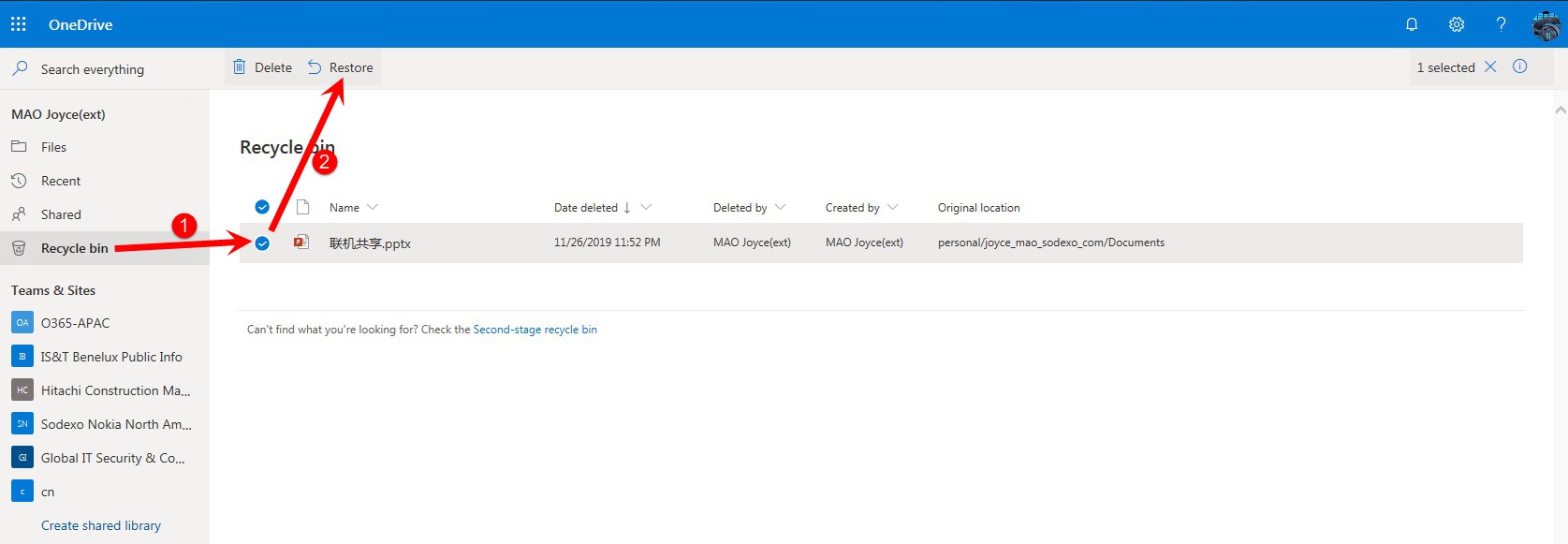Image resolution: width=1568 pixels, height=544 pixels.
Task: Open the app launcher waffle icon
Action: [x=19, y=24]
